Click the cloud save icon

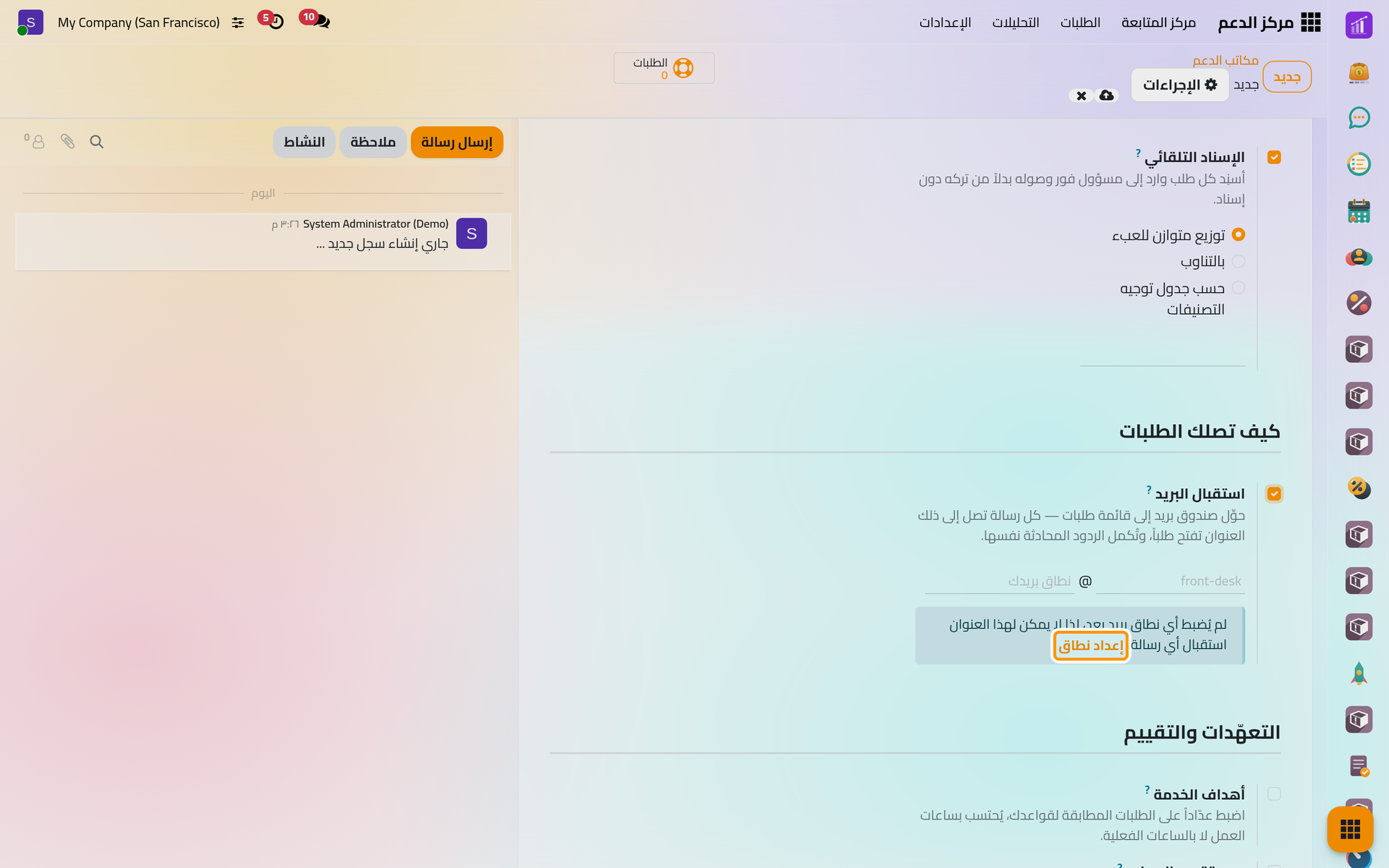point(1107,95)
